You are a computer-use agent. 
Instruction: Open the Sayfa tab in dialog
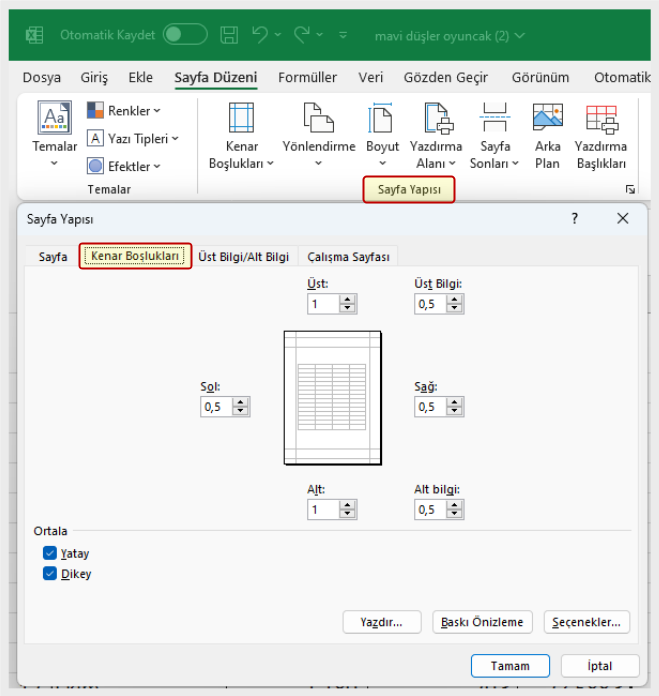tap(53, 257)
